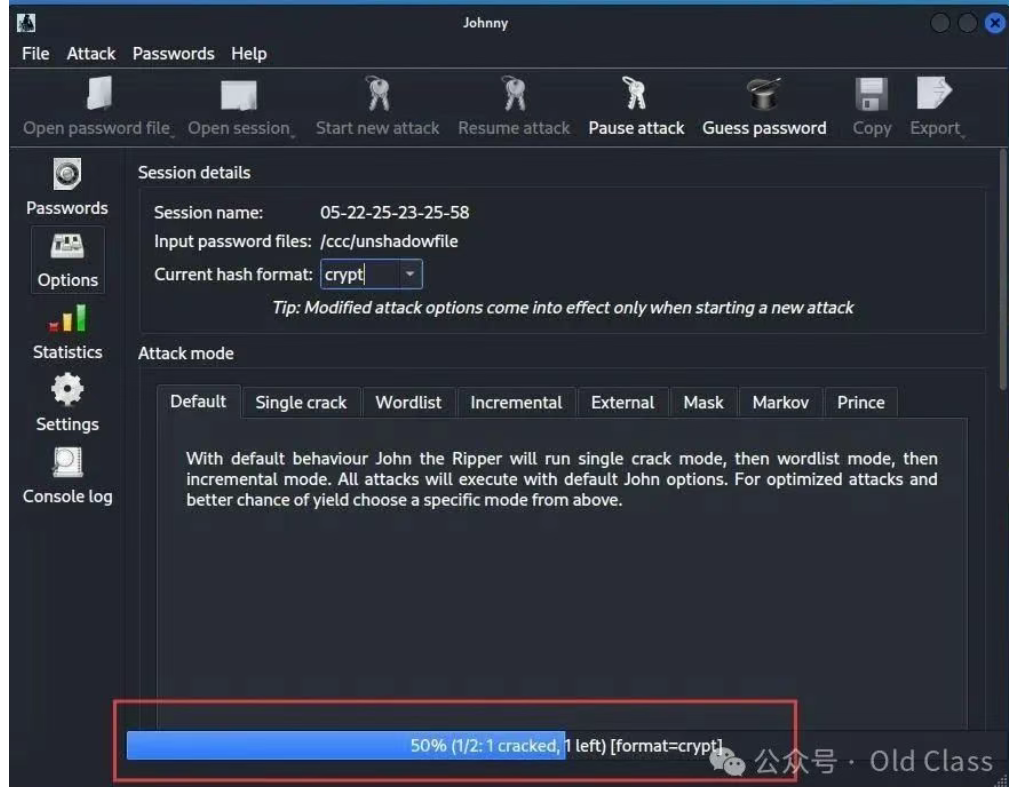Screen dimensions: 1009x787
Task: Switch to the Wordlist tab
Action: point(409,403)
